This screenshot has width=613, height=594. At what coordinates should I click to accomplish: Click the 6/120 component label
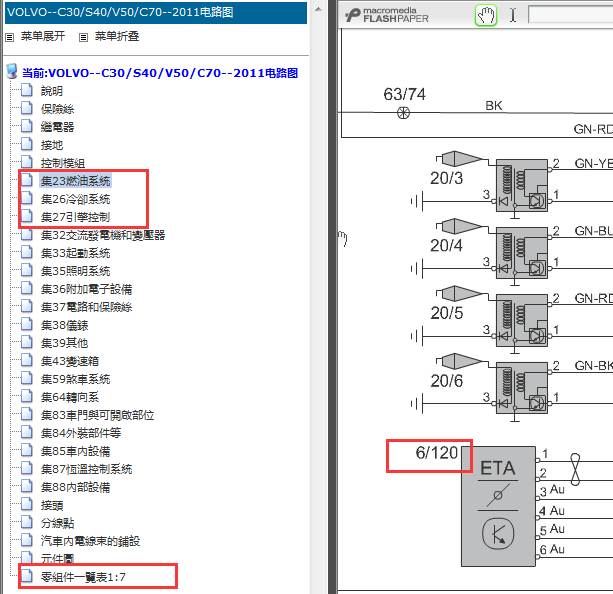[437, 453]
